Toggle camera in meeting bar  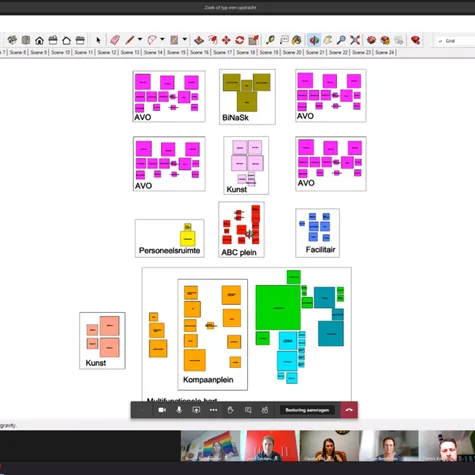(x=162, y=410)
